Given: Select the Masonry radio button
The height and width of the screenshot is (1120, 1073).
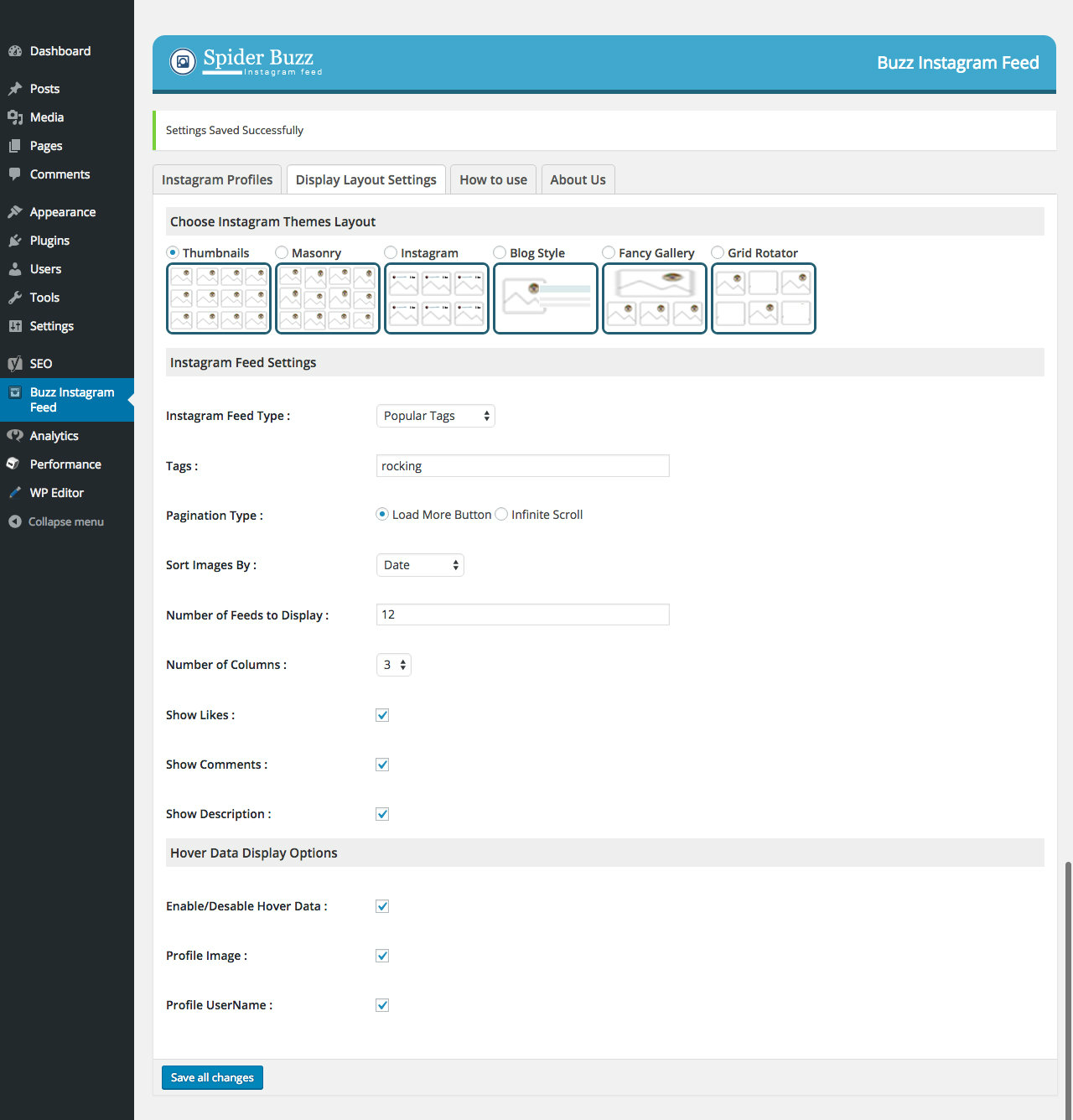Looking at the screenshot, I should tap(282, 252).
